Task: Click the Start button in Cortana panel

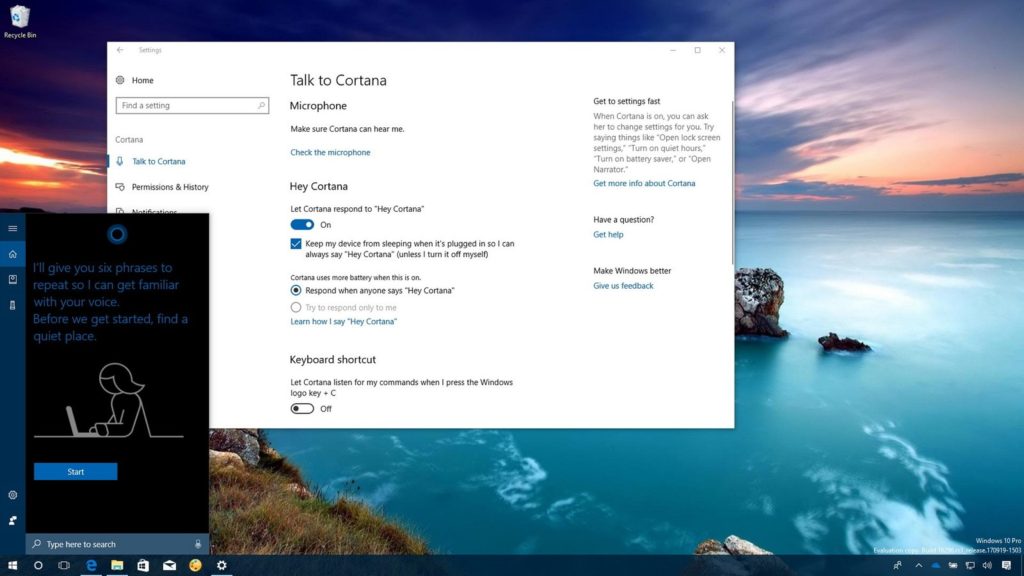Action: pyautogui.click(x=75, y=471)
